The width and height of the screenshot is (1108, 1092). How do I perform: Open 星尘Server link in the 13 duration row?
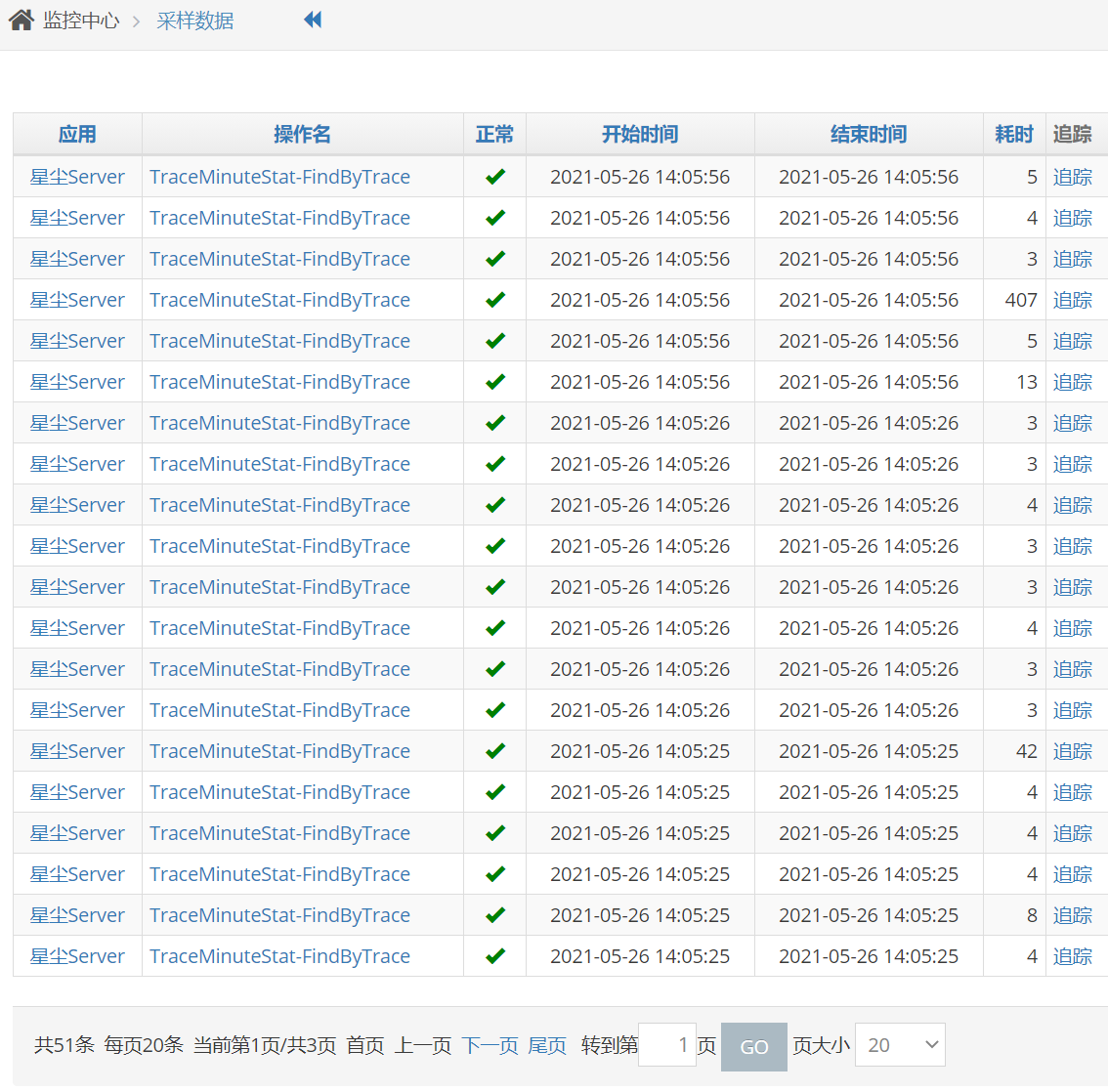tap(77, 382)
